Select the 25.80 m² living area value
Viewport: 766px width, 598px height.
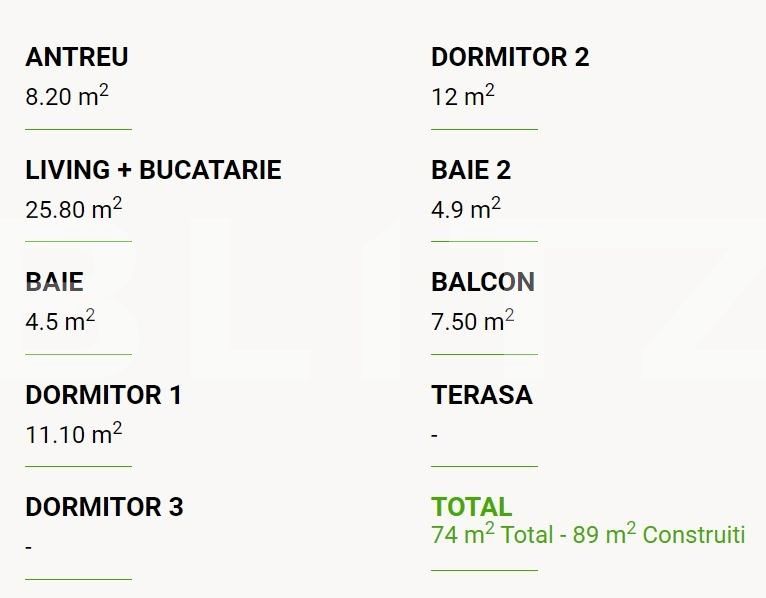pos(73,210)
